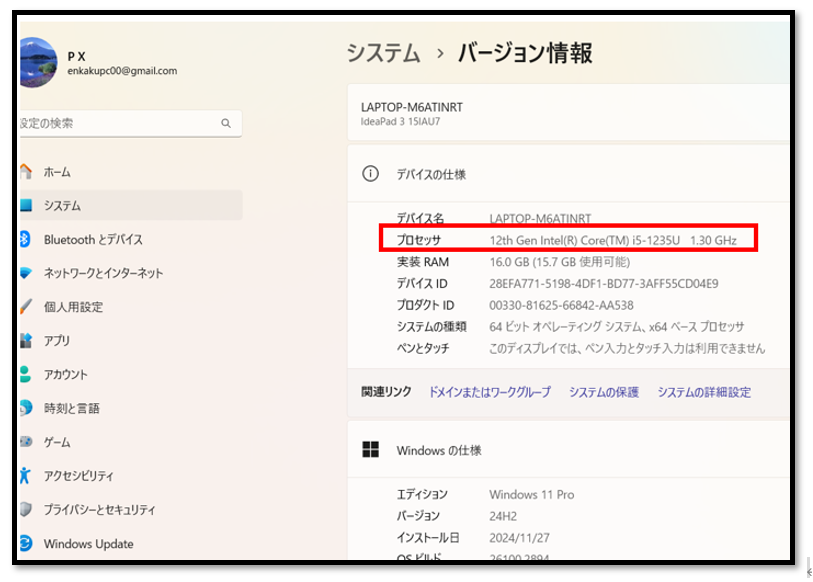Image resolution: width=813 pixels, height=582 pixels.
Task: Click the アプリ icon
Action: coord(25,340)
